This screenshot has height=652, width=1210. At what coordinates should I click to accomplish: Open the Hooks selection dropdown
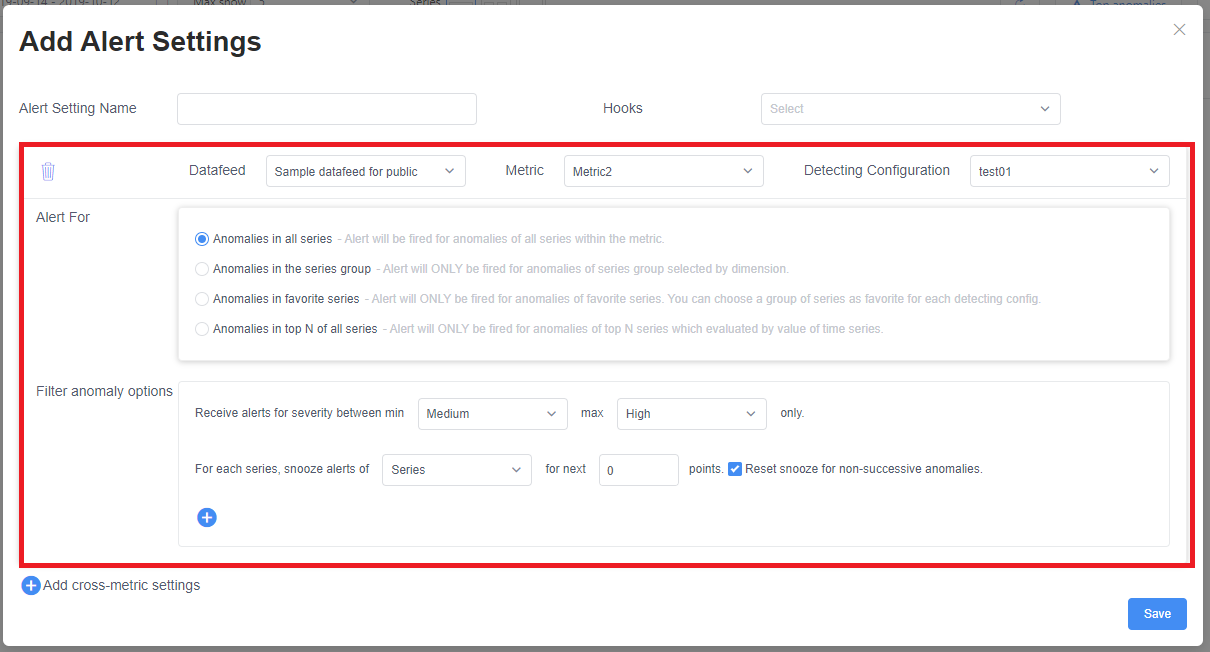point(910,108)
